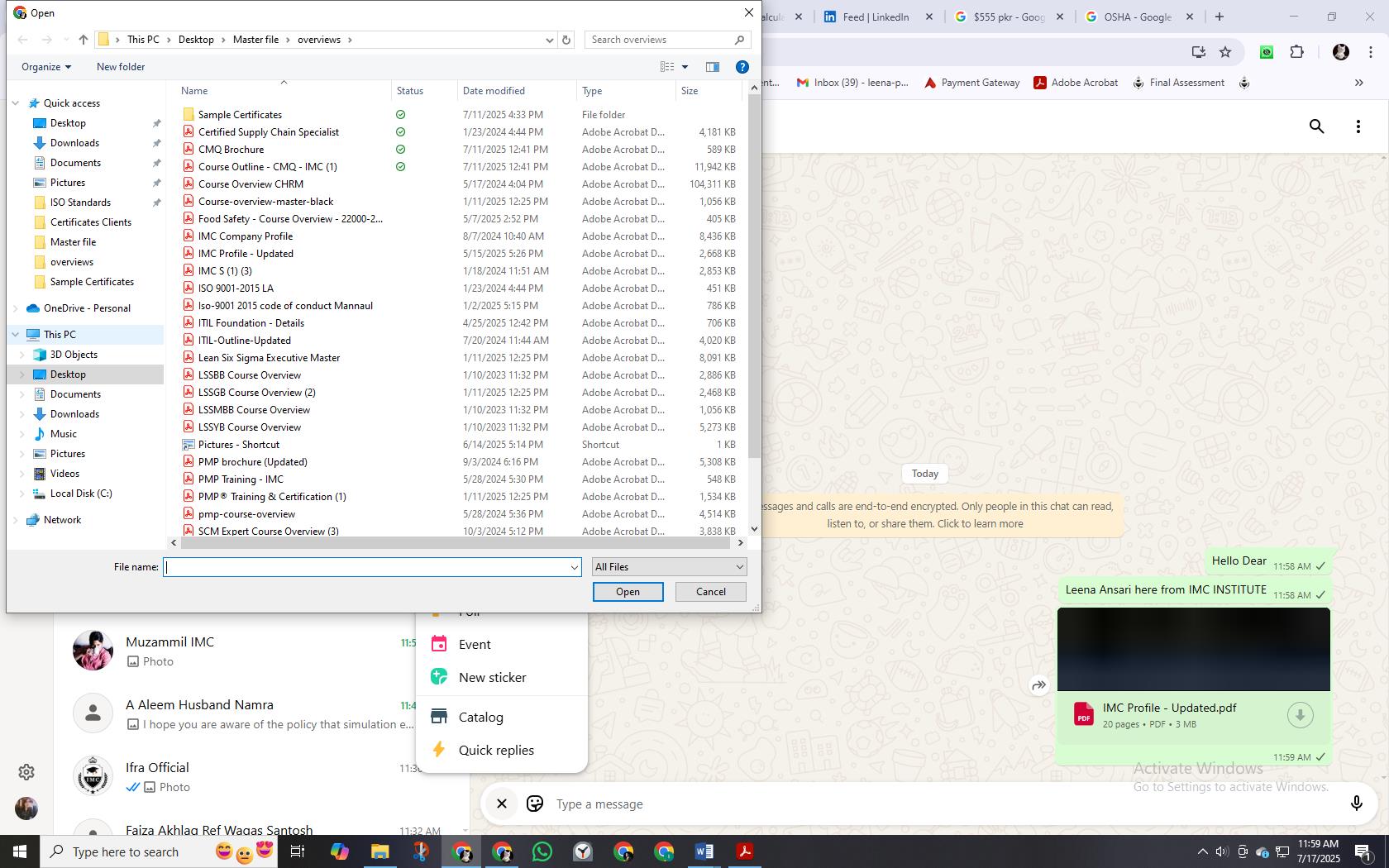Click the file list horizontal scrollbar
This screenshot has width=1389, height=868.
pos(455,543)
